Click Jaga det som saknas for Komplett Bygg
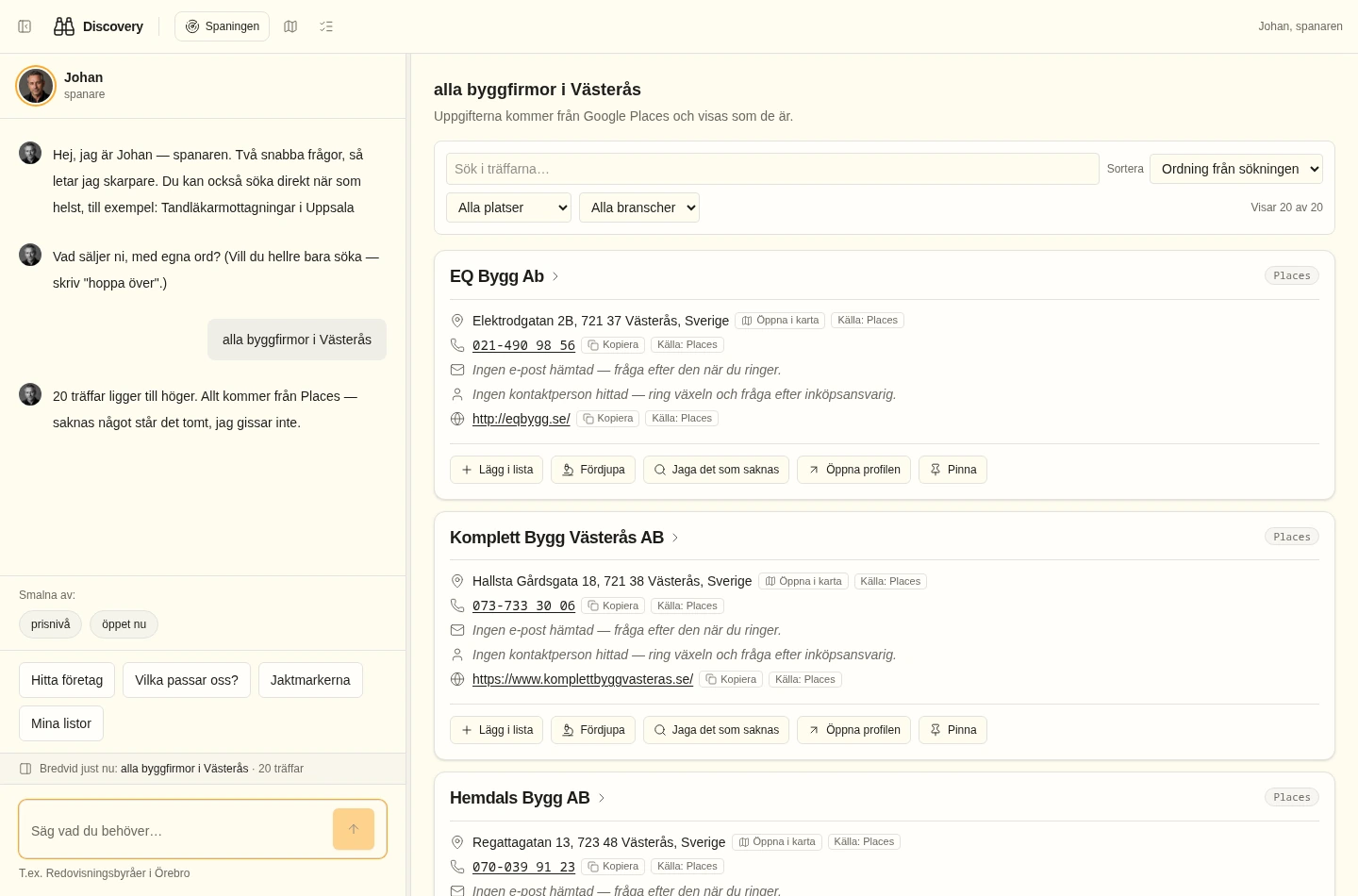Screen dimensions: 1358x896 (716, 730)
